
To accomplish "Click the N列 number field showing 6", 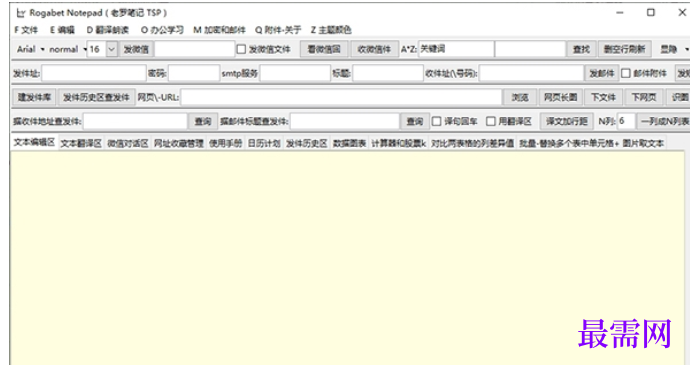I will click(626, 121).
